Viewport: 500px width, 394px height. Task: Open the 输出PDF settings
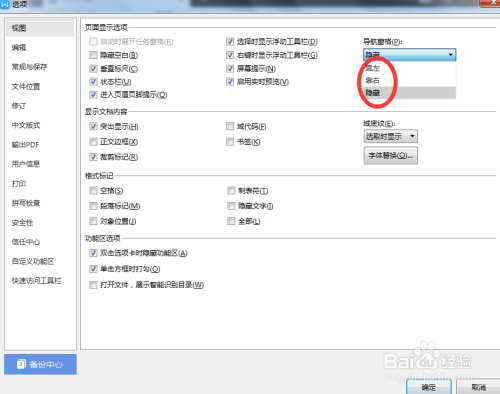point(25,145)
